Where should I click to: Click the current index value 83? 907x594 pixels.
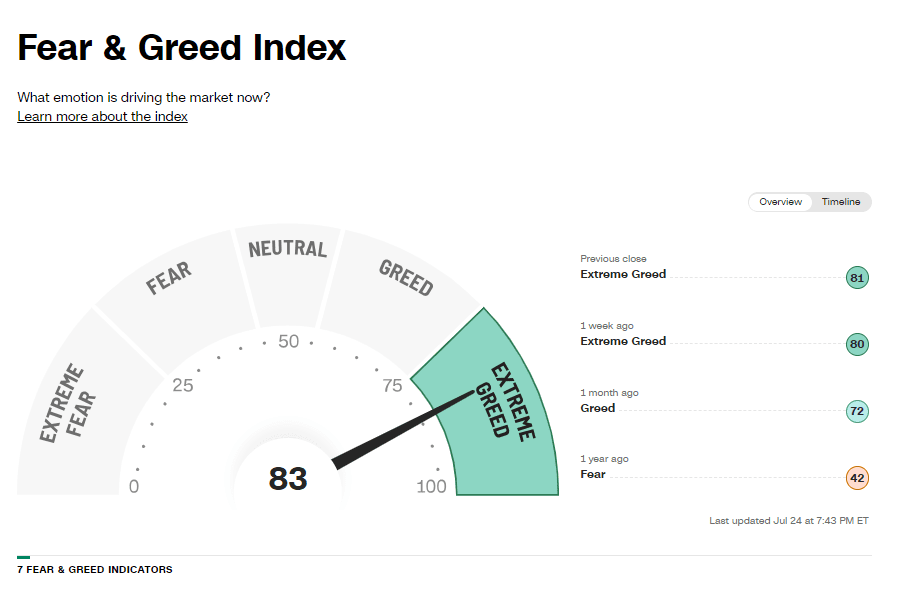pyautogui.click(x=288, y=479)
